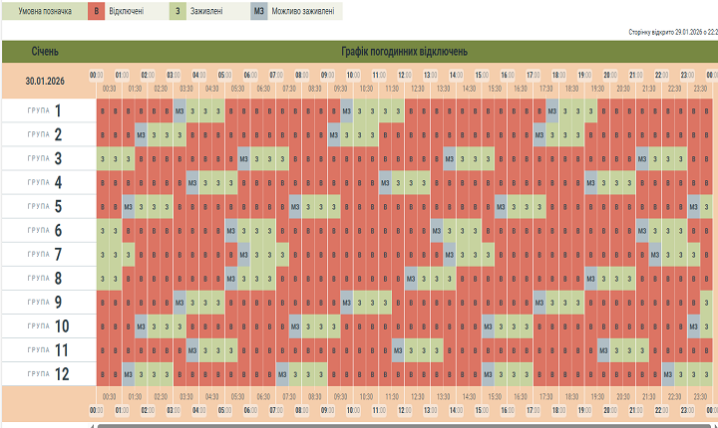Screen dimensions: 718x428
Task: Click the 22:00 marker in bottom timeline
Action: point(661,410)
